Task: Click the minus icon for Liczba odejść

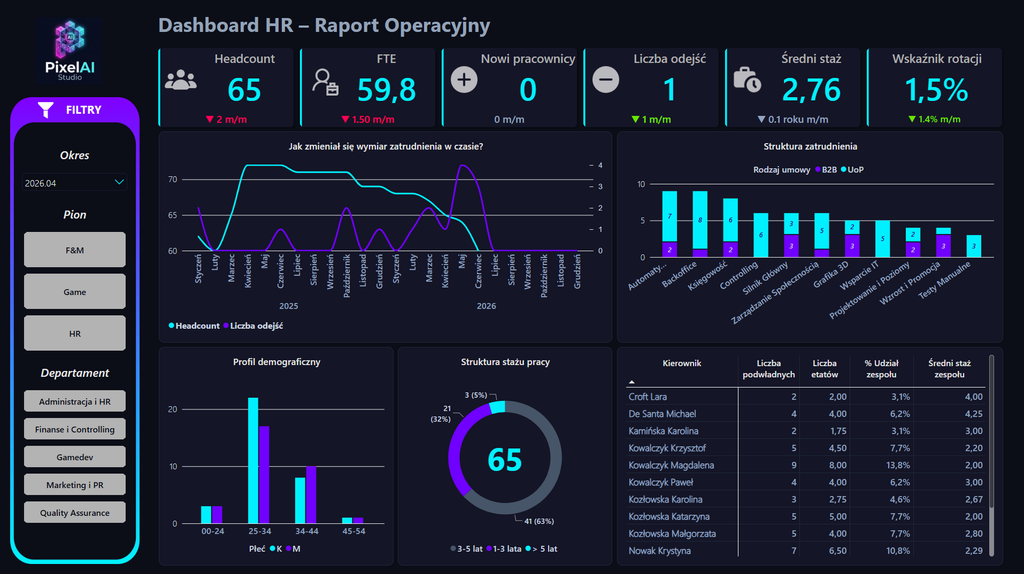Action: tap(605, 80)
